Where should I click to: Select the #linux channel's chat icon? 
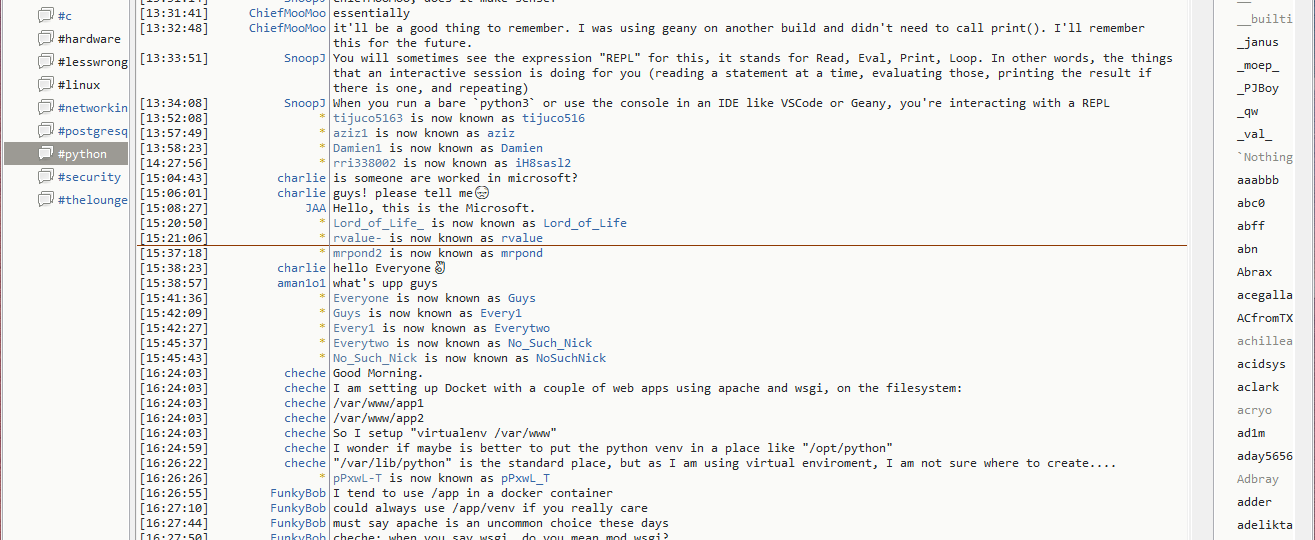pyautogui.click(x=45, y=85)
